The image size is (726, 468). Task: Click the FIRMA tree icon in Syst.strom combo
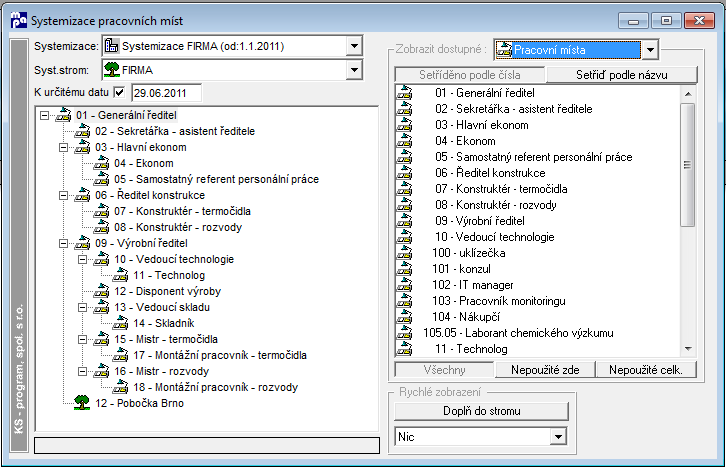(x=112, y=70)
